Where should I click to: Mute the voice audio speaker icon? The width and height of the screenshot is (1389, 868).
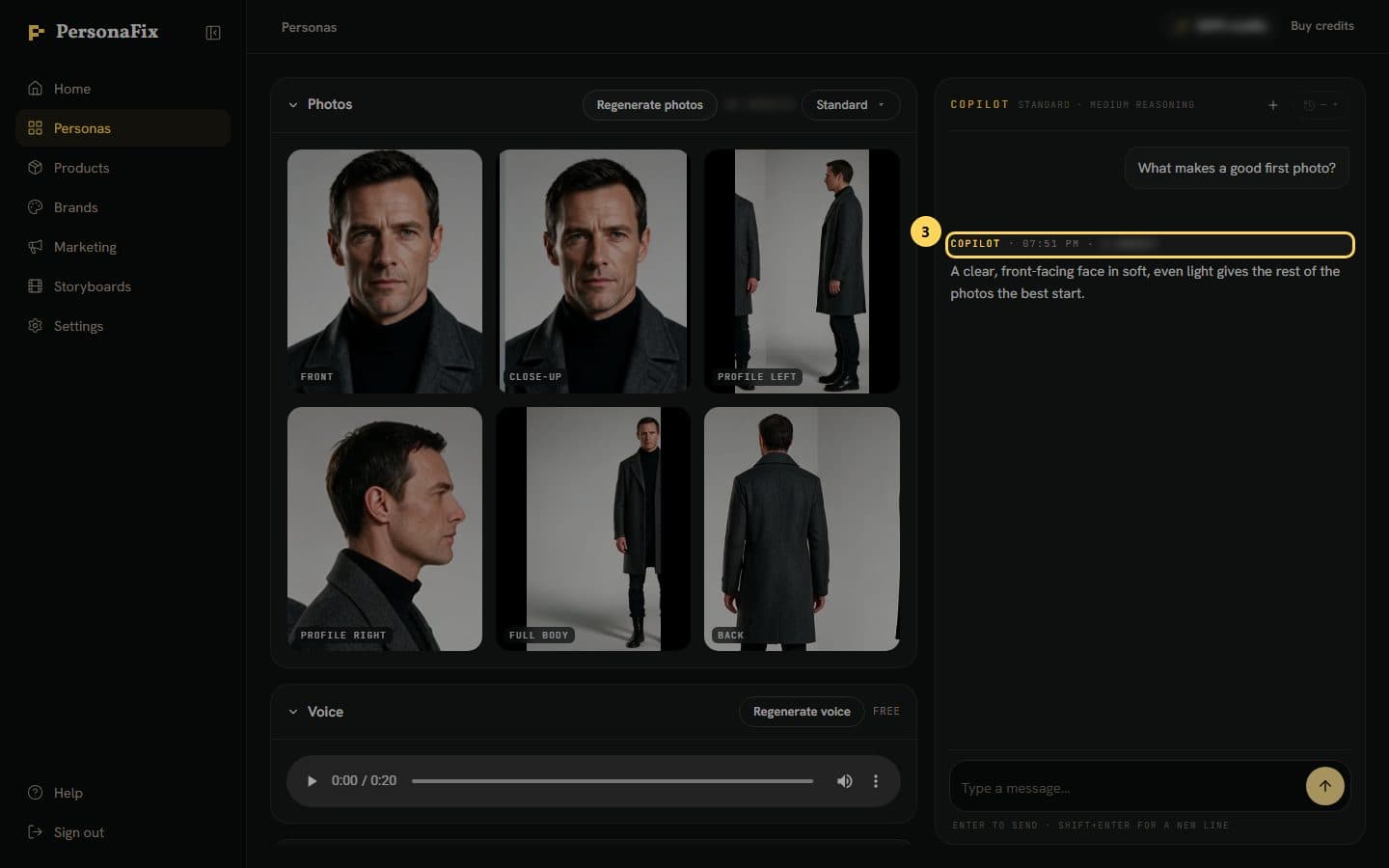pos(844,781)
